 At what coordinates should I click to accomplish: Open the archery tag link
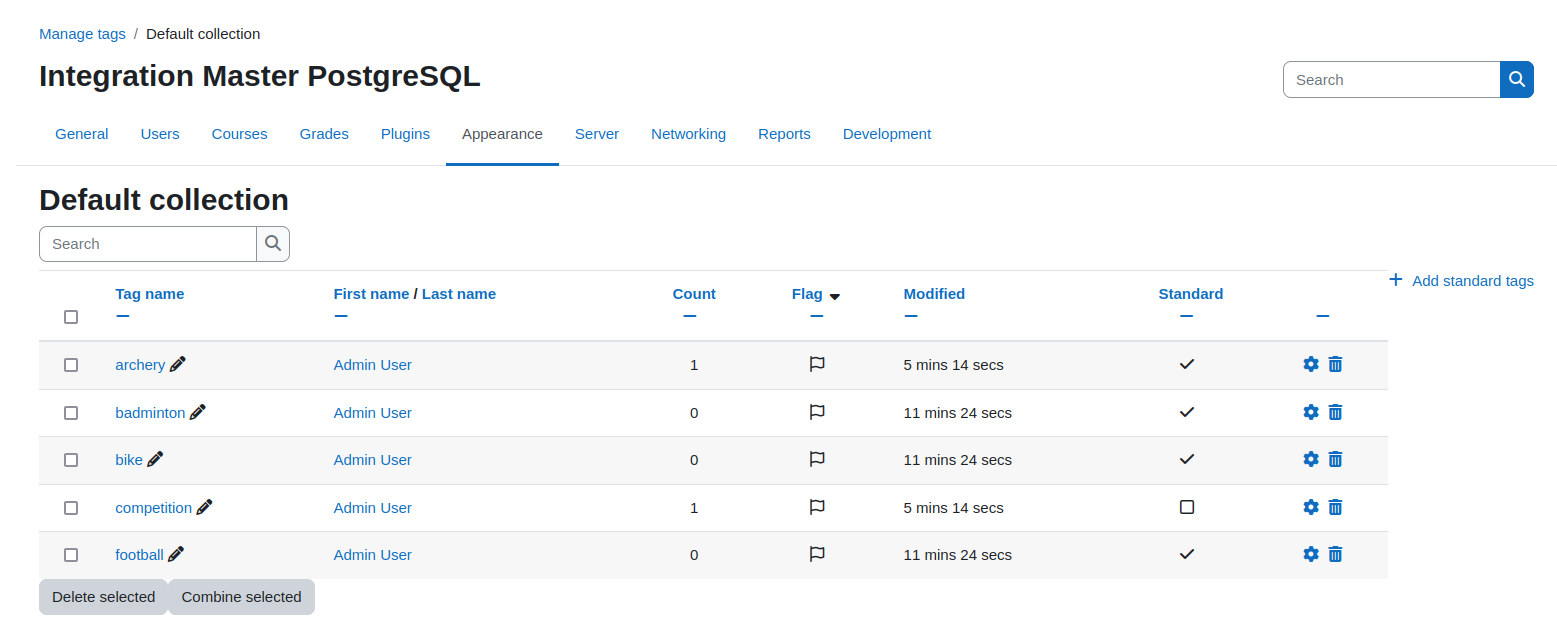pos(140,365)
